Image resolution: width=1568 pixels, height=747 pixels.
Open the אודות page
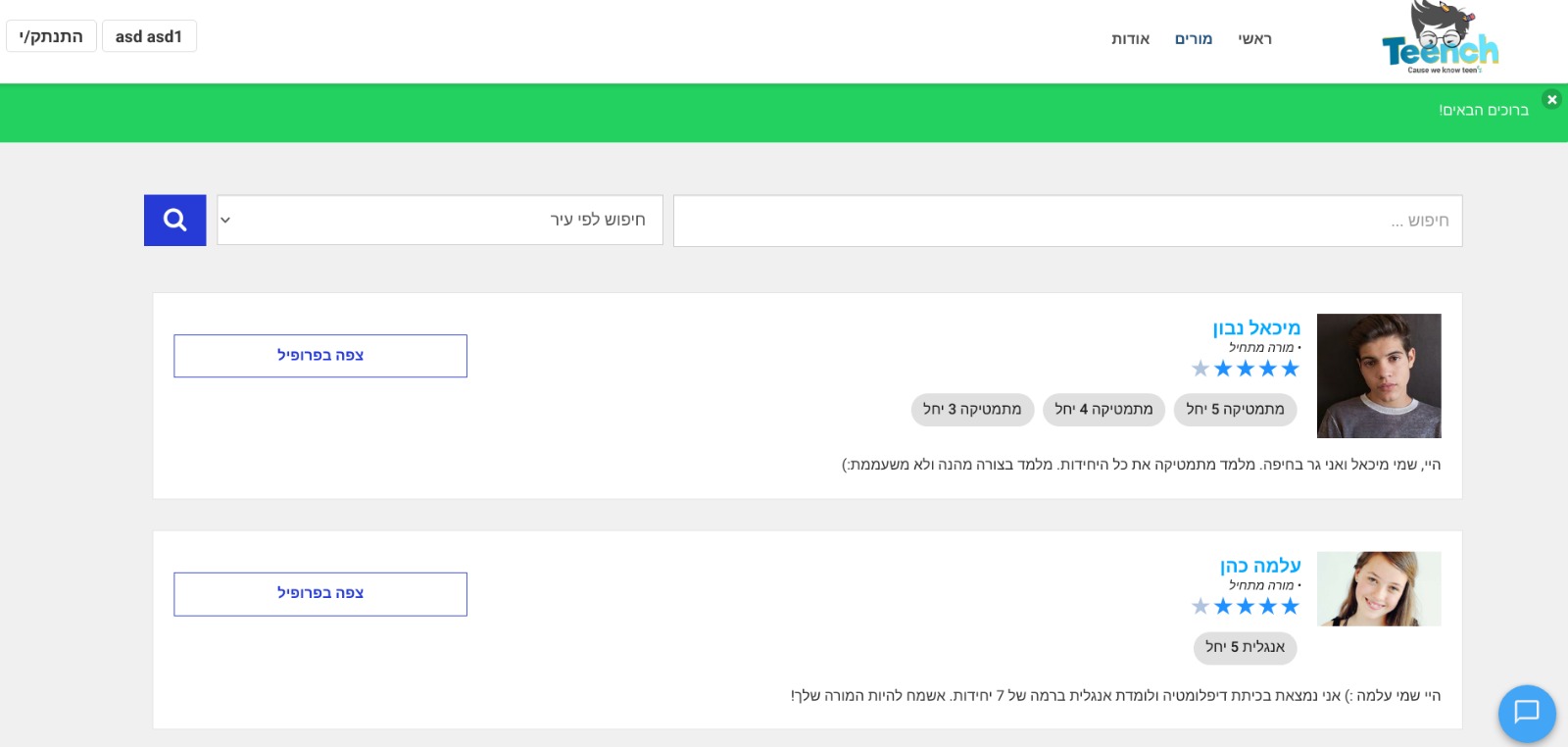click(x=1130, y=39)
